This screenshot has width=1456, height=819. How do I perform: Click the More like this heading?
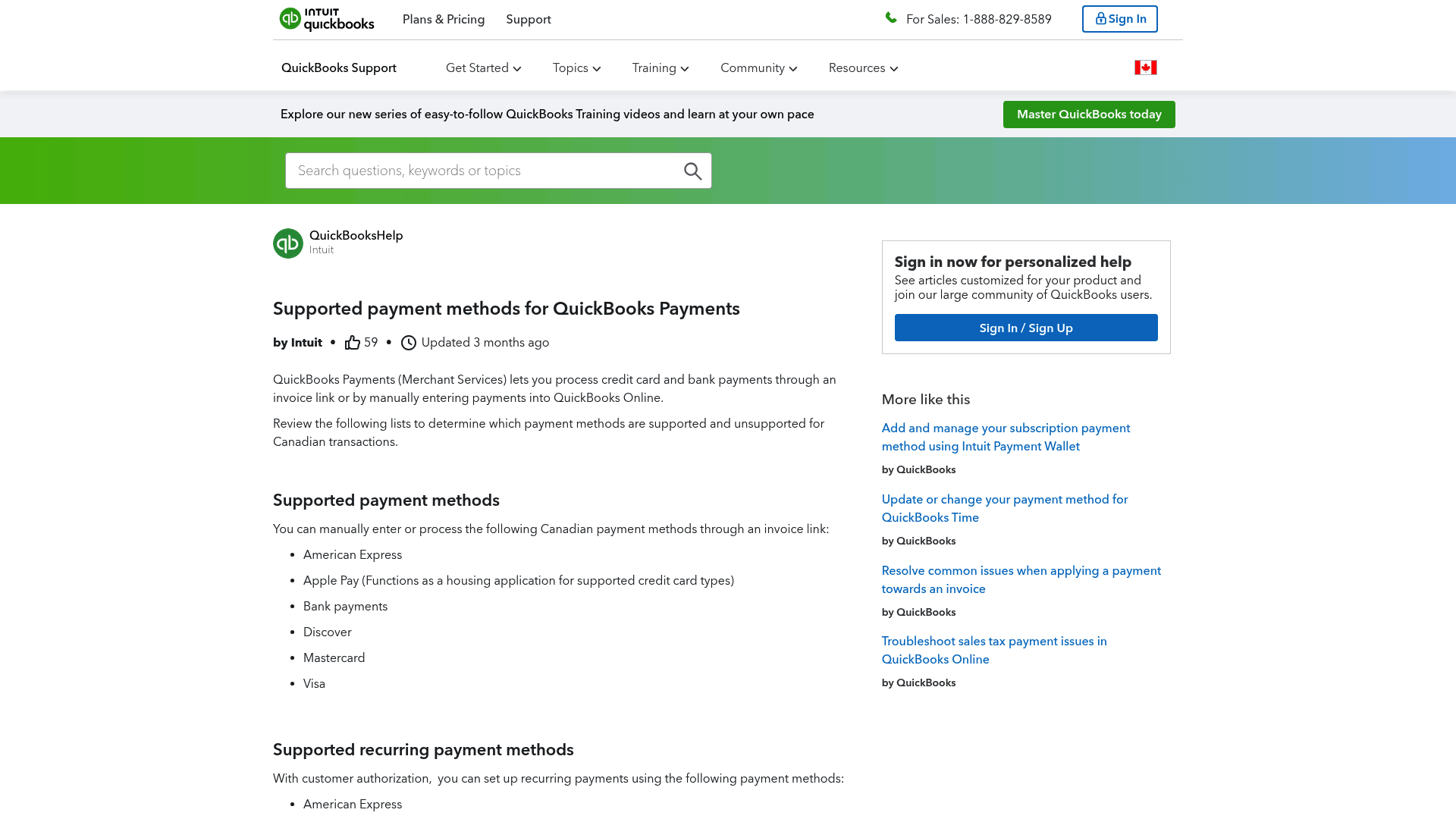point(926,400)
